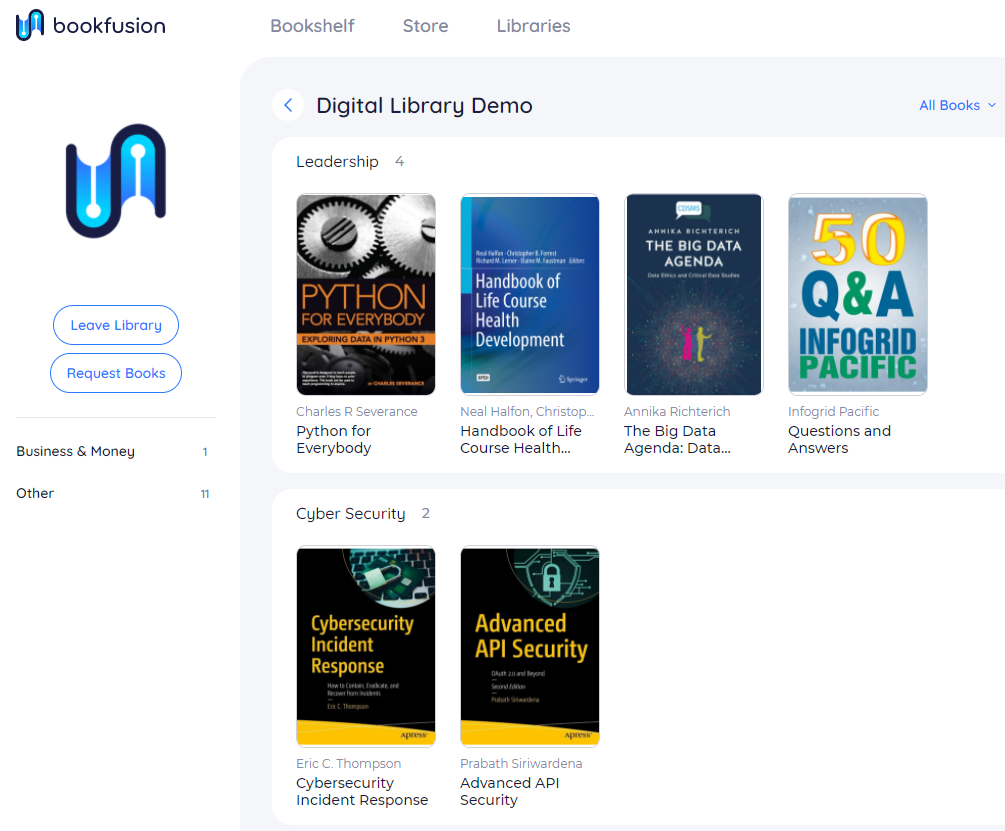Click author Eric C. Thompson

[349, 763]
